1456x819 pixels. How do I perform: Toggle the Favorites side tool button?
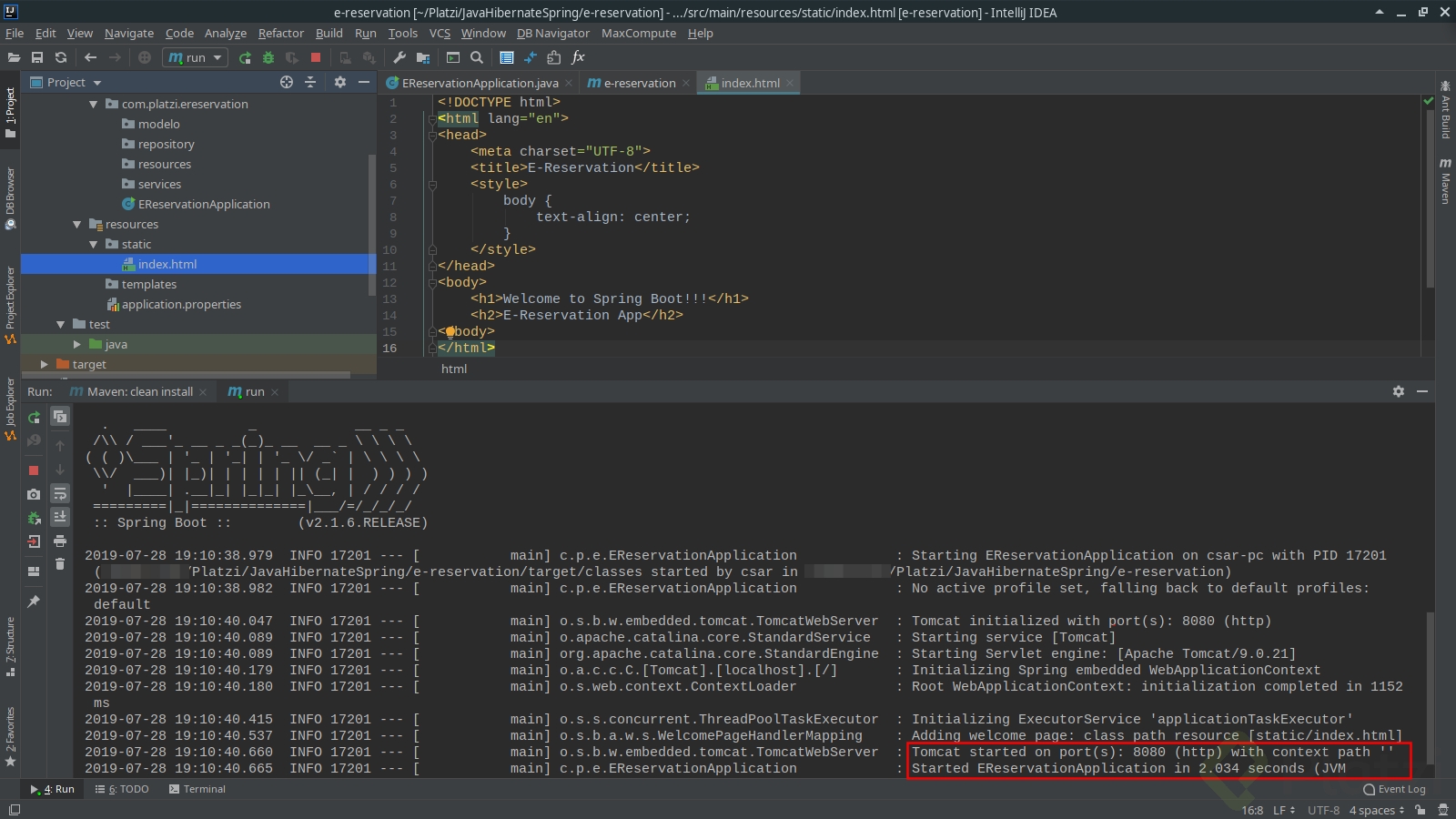(10, 737)
